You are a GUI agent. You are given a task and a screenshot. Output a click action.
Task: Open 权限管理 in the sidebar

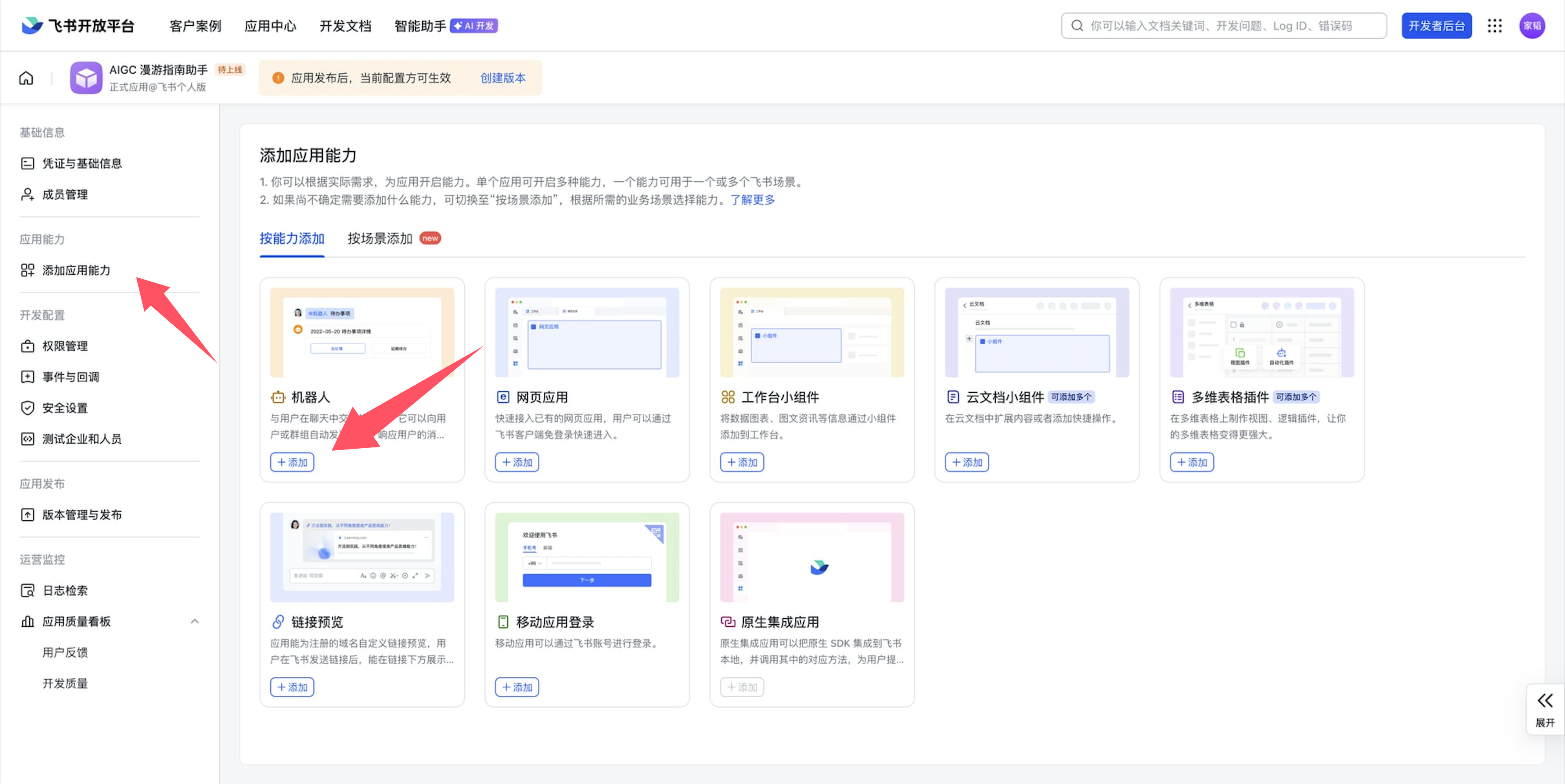64,346
